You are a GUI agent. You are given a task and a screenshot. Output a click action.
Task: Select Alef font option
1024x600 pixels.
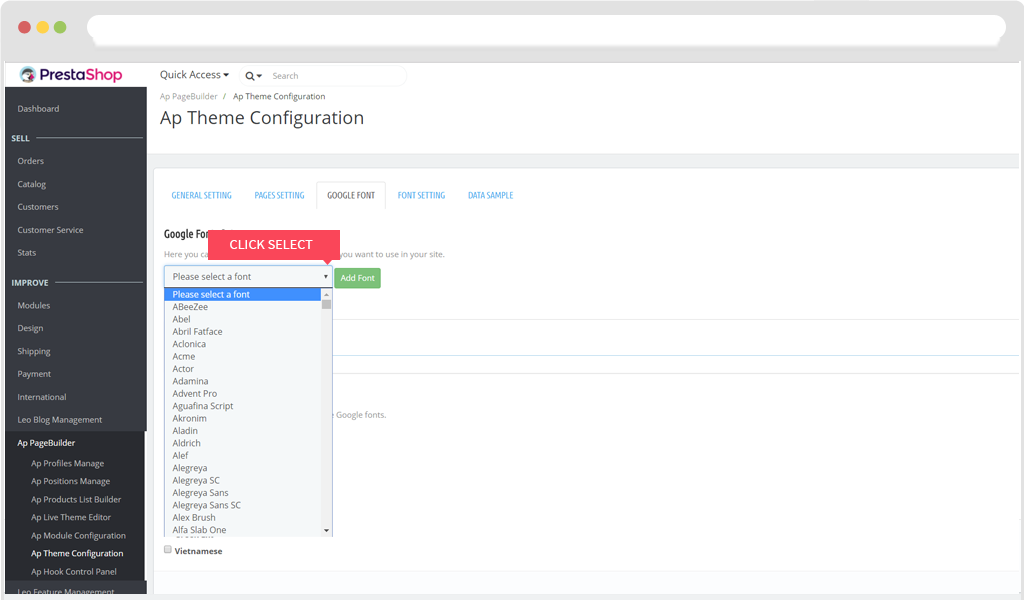[243, 456]
